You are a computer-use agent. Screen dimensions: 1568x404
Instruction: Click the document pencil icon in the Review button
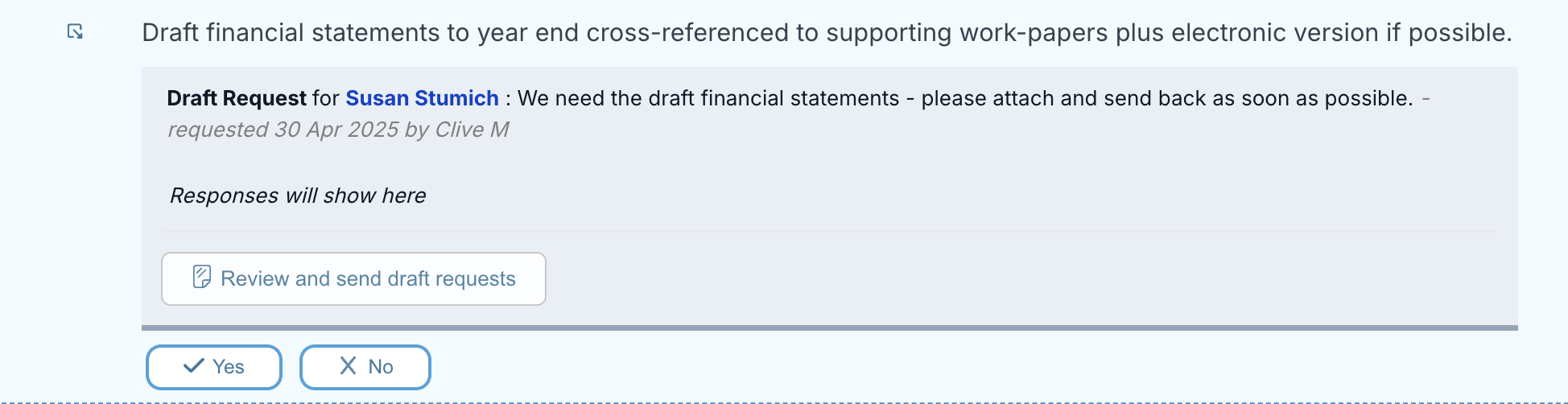(x=202, y=278)
